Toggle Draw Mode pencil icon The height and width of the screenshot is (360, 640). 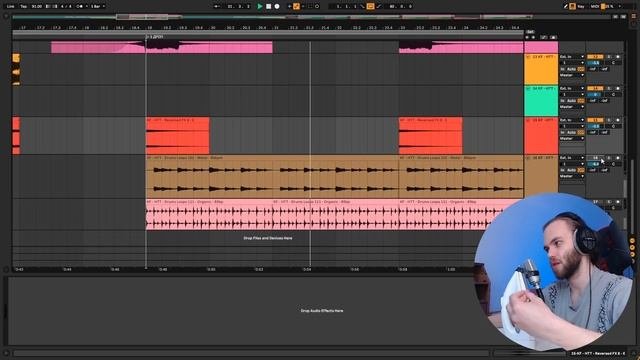pyautogui.click(x=566, y=6)
